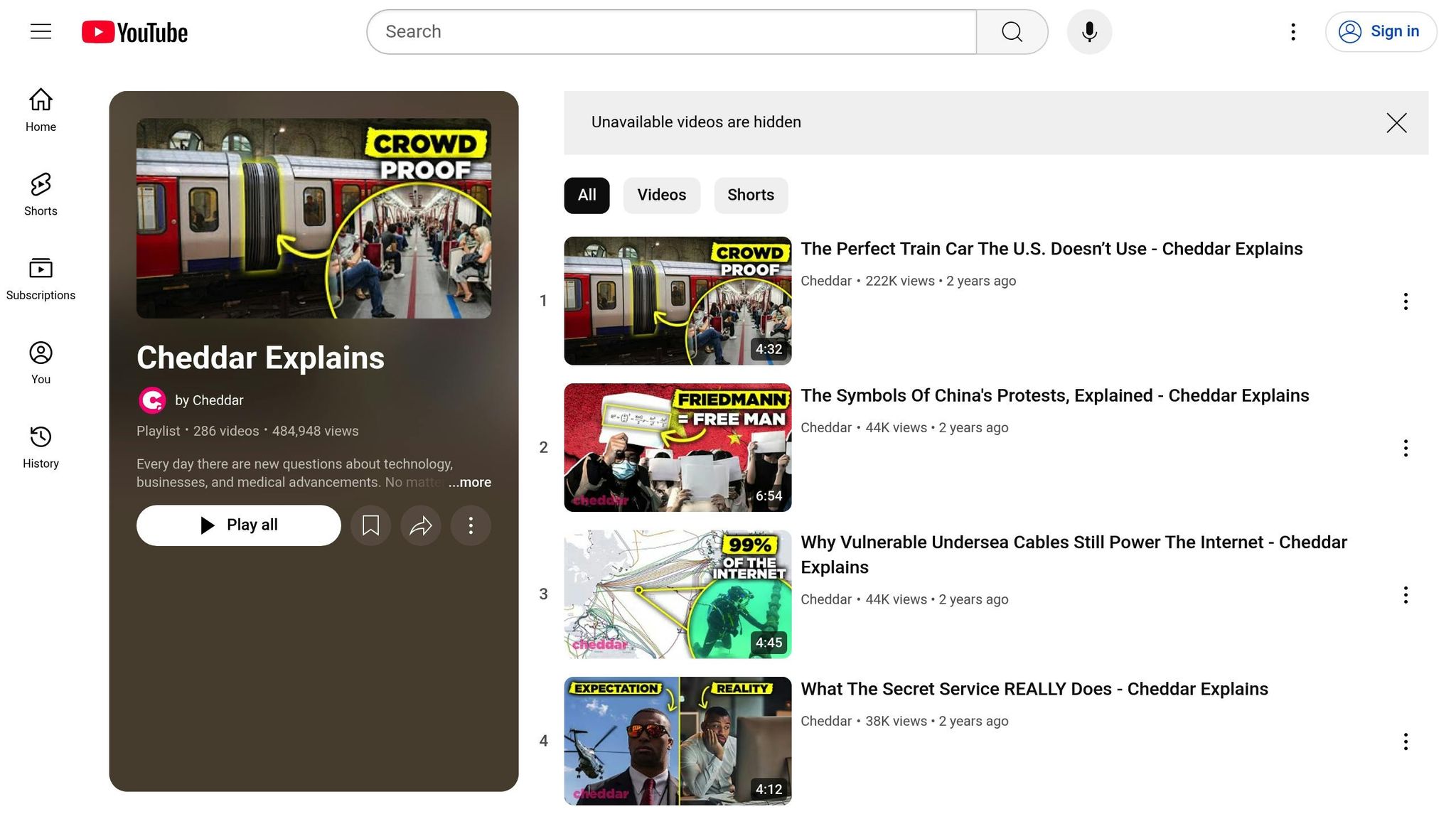1456x819 pixels.
Task: Open What The Secret Service REALLY Does title
Action: click(1034, 689)
